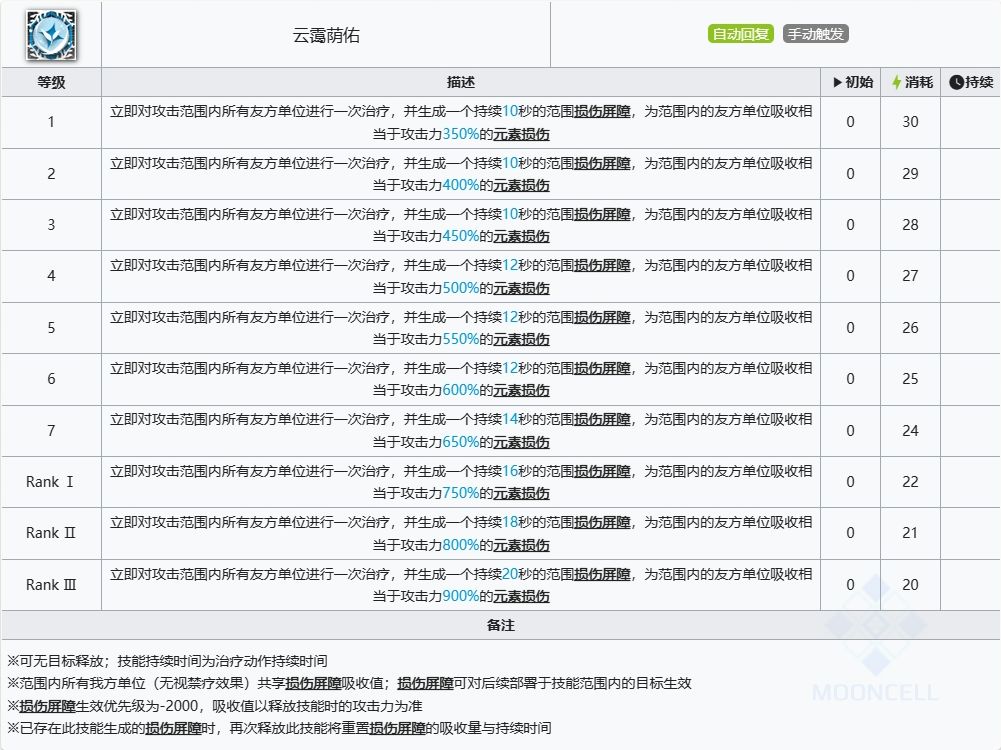Click the Mooncell watermark logo
The height and width of the screenshot is (750, 1001).
(x=875, y=636)
